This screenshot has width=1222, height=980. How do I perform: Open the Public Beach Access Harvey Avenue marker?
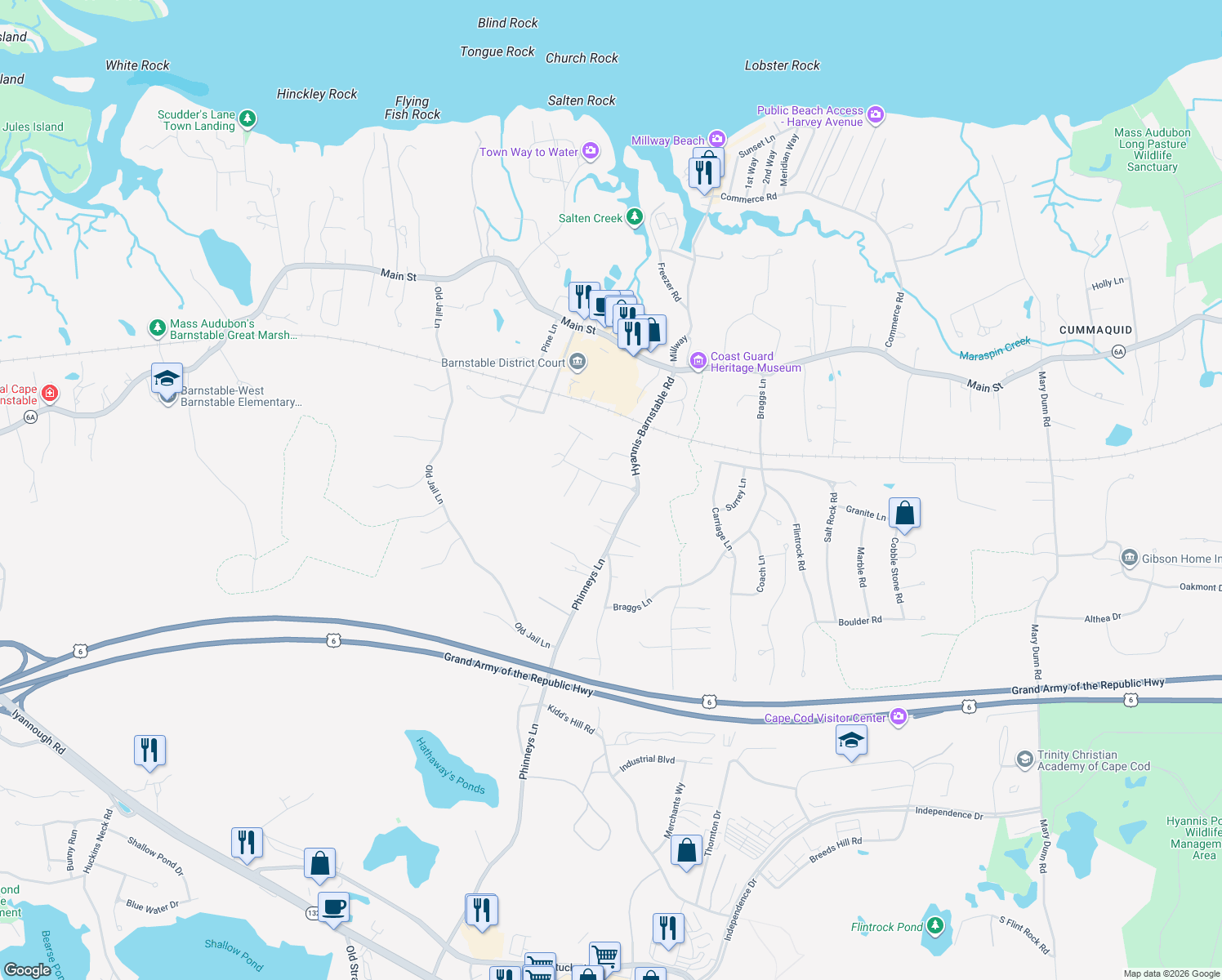point(876,114)
